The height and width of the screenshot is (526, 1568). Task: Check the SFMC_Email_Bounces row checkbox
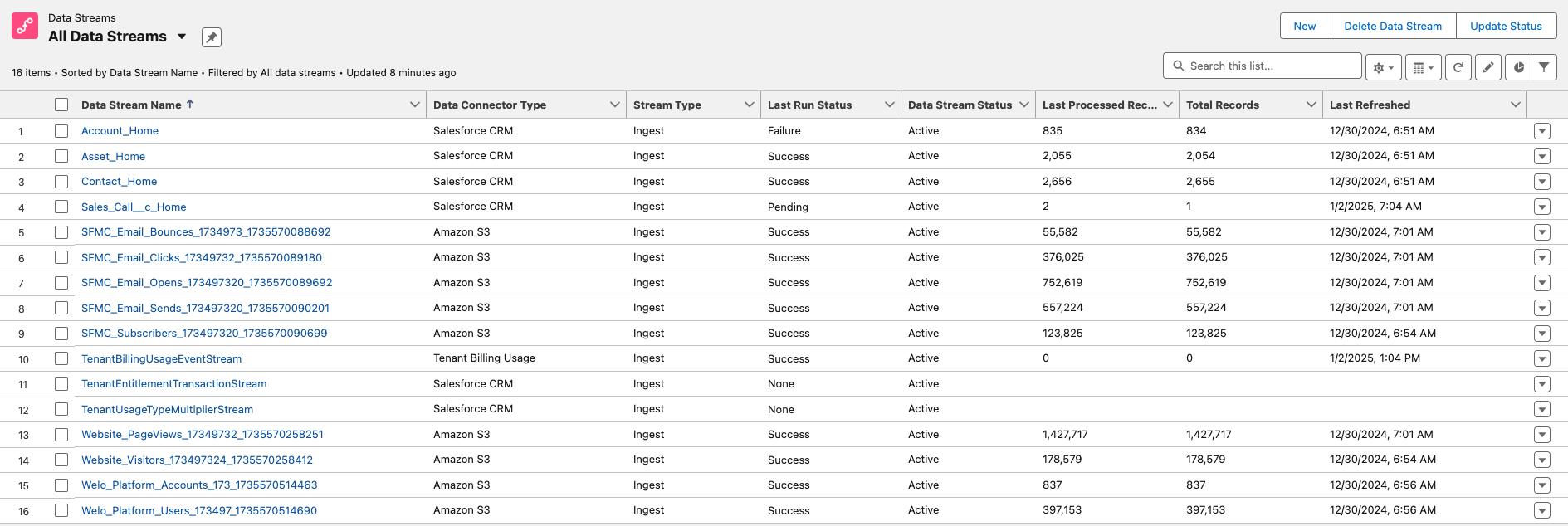tap(61, 232)
